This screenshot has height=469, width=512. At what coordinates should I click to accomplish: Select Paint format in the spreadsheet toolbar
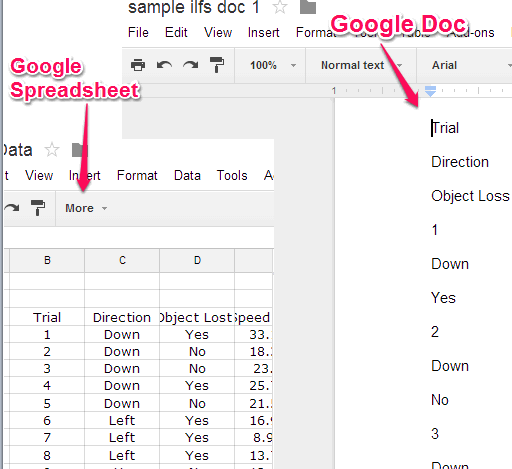pos(38,208)
